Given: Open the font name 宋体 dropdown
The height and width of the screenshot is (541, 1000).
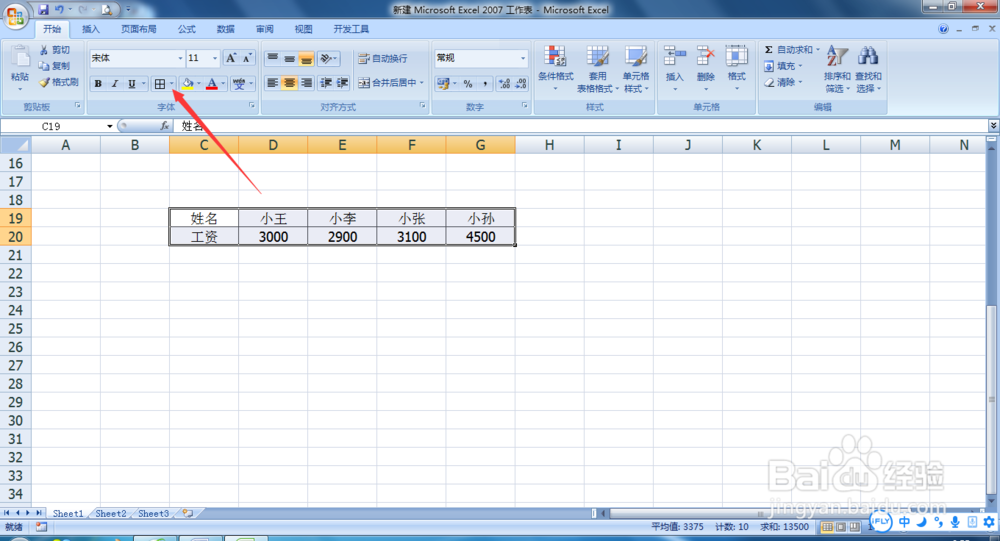Looking at the screenshot, I should (180, 58).
